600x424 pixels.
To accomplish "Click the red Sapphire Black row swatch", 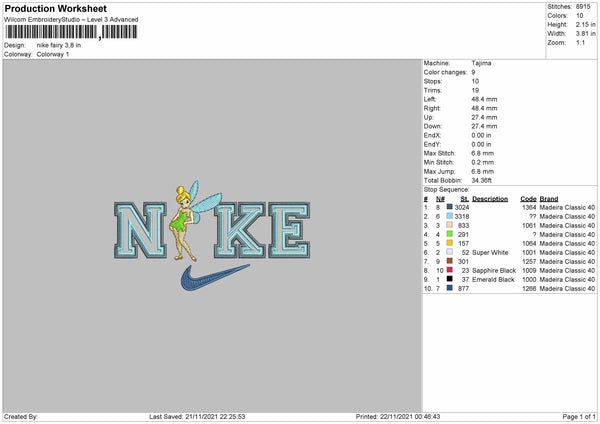I will 450,270.
